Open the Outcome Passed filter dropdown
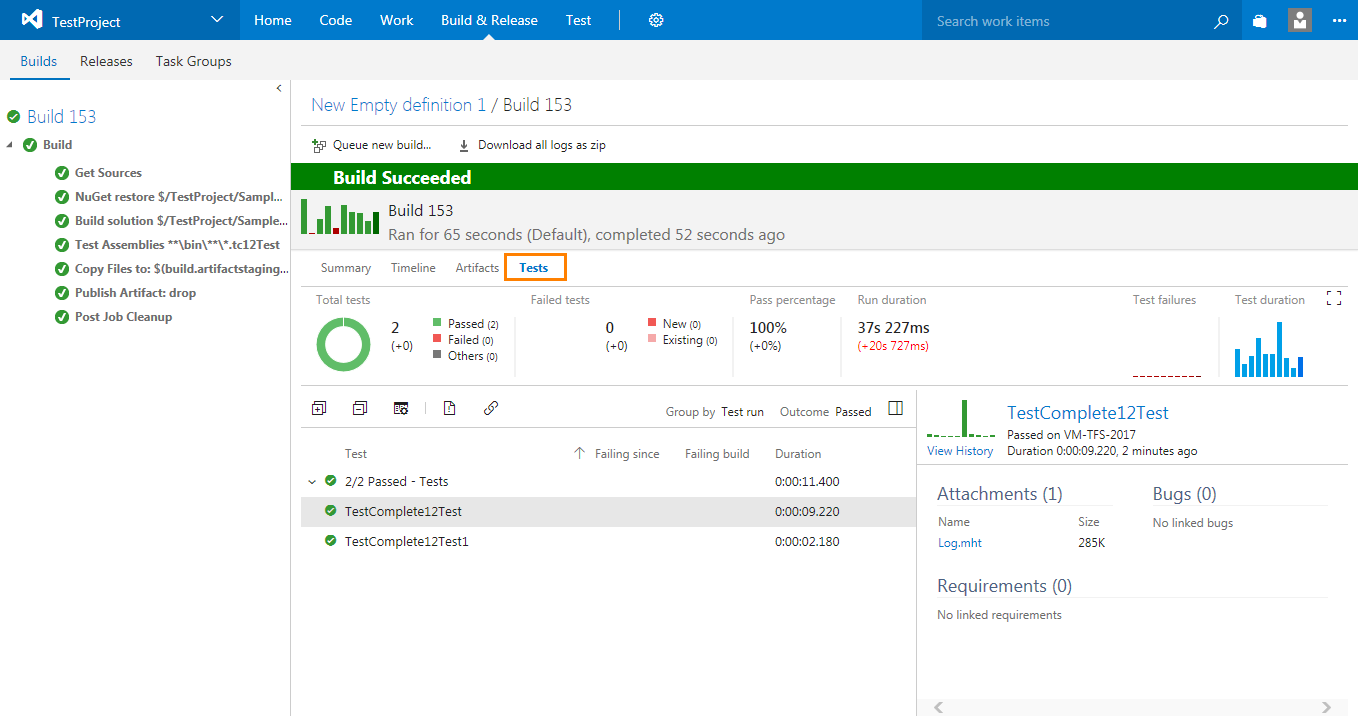 click(853, 412)
